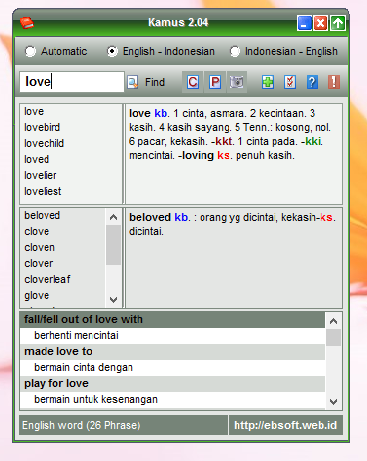The width and height of the screenshot is (367, 461).
Task: Select 'loveliest' in the word list
Action: click(x=43, y=191)
